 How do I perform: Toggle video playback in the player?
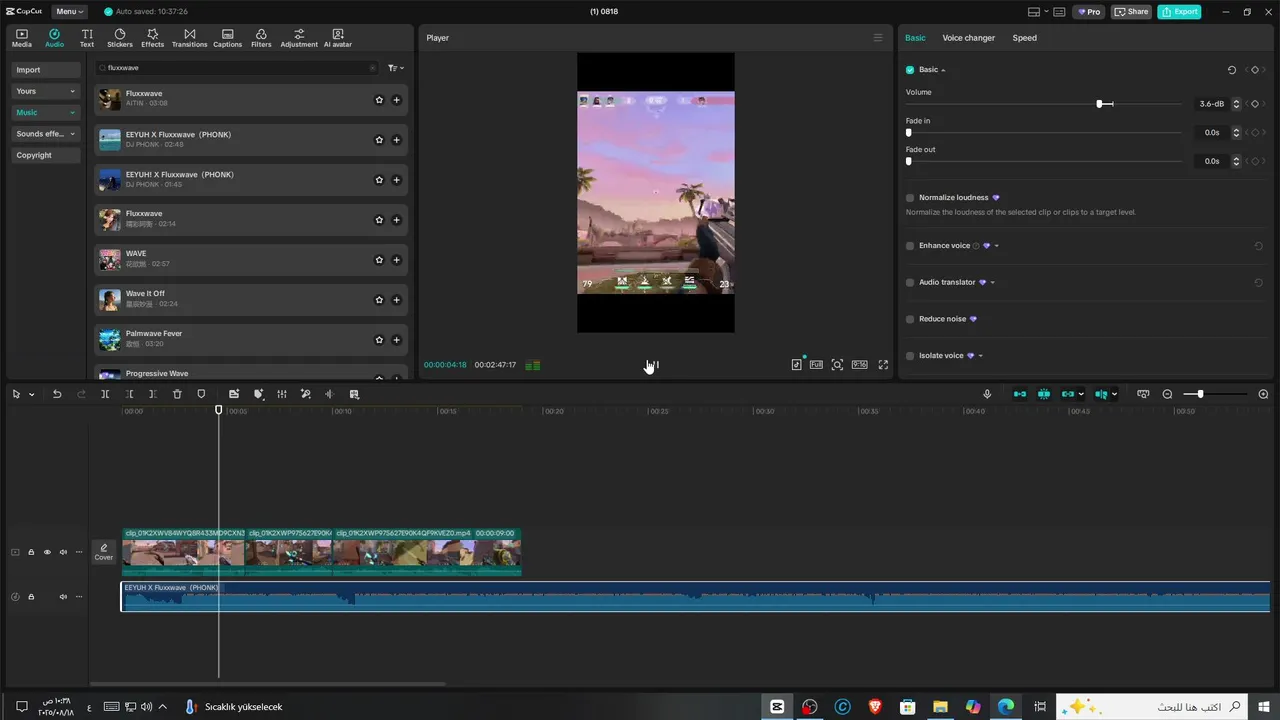[655, 365]
